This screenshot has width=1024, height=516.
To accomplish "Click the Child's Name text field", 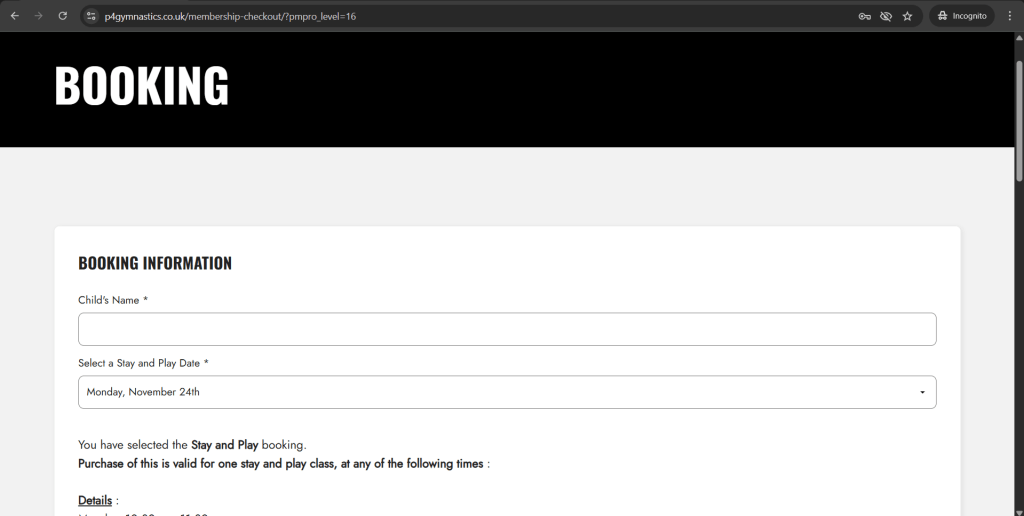I will tap(507, 329).
